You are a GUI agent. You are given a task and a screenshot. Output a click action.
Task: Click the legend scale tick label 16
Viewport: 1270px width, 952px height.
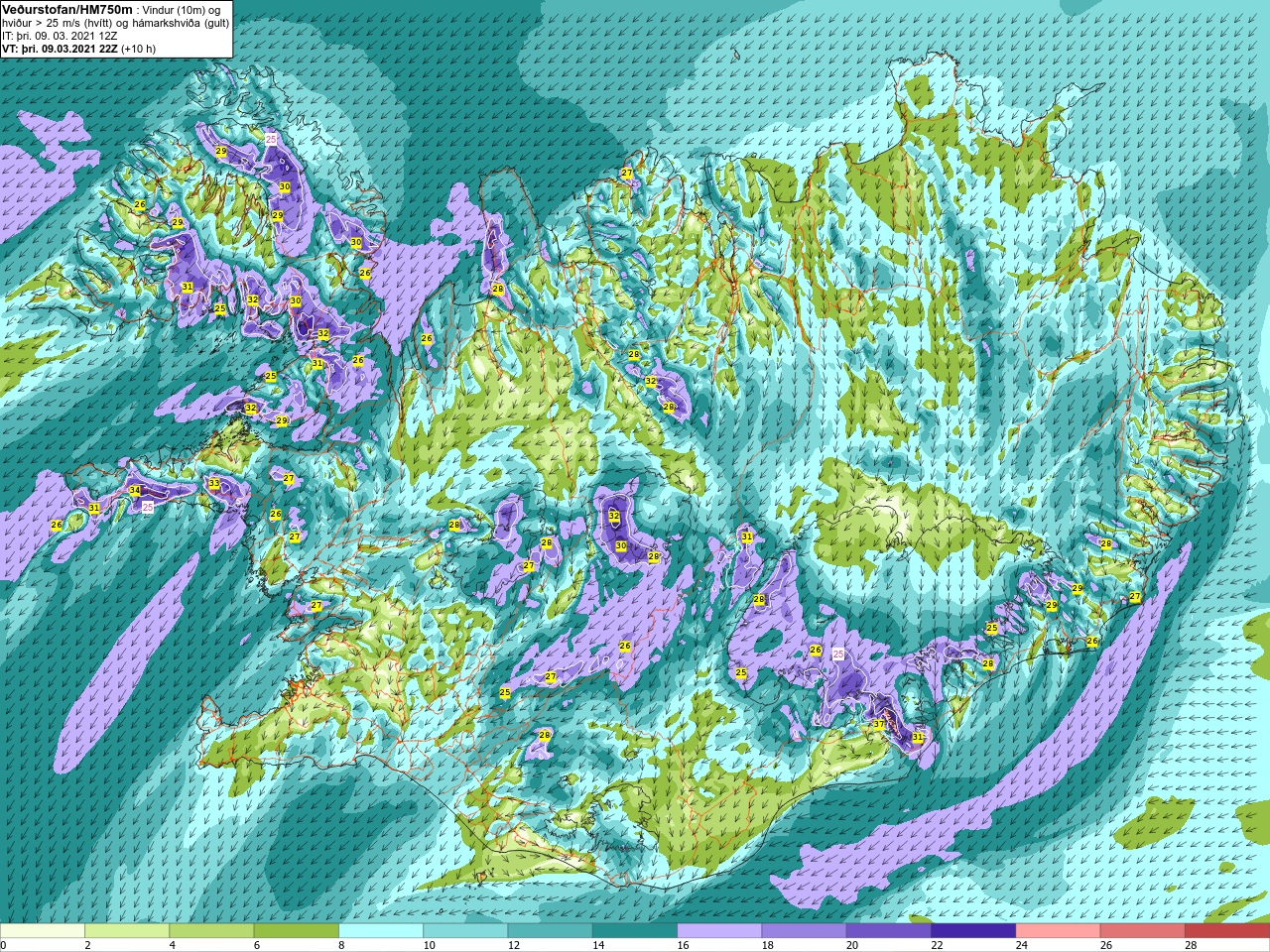coord(683,945)
